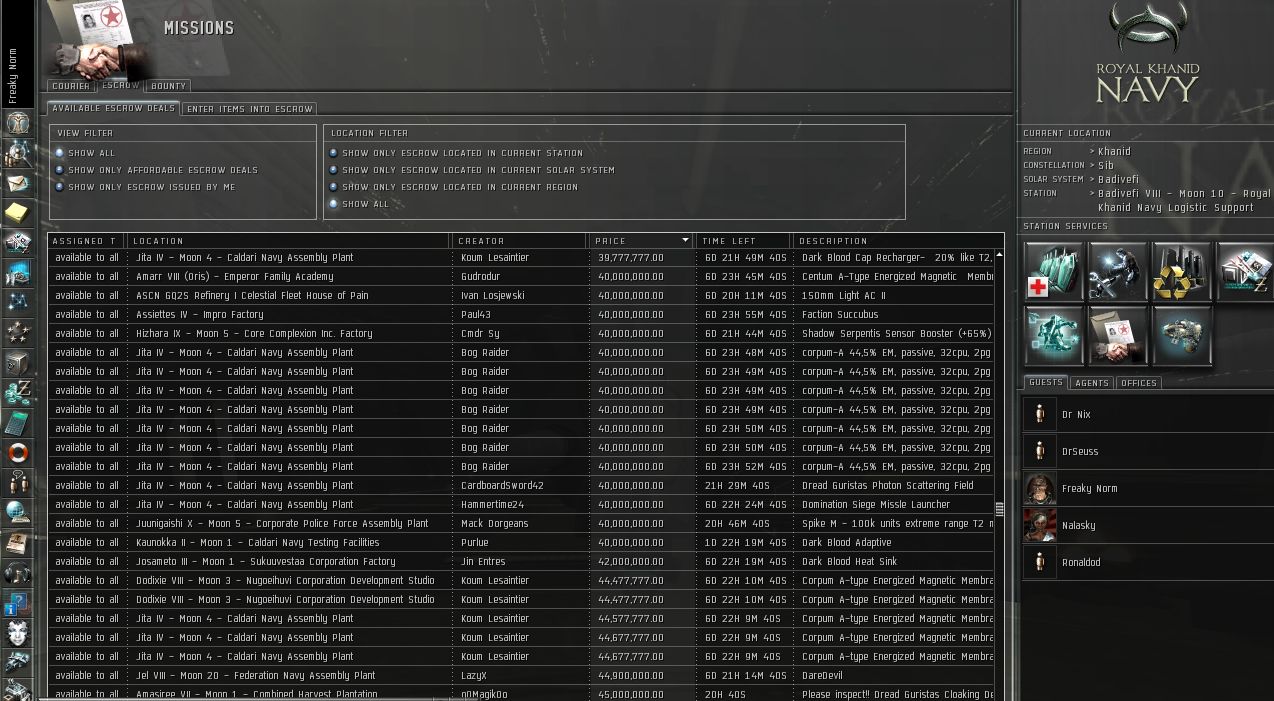Select CardboardSword42 Dread Guristas Photon row
Viewport: 1274px width, 701px height.
click(x=521, y=485)
